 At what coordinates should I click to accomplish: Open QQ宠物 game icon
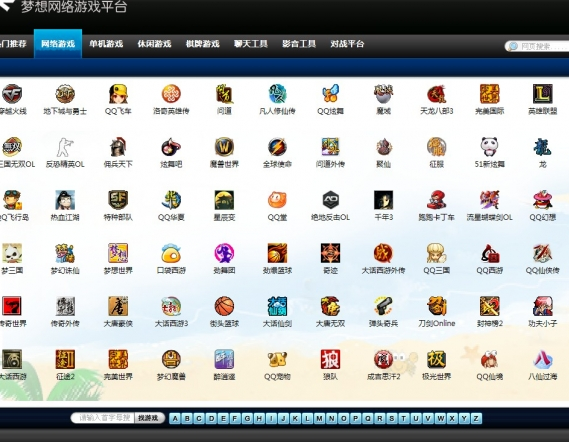(277, 359)
